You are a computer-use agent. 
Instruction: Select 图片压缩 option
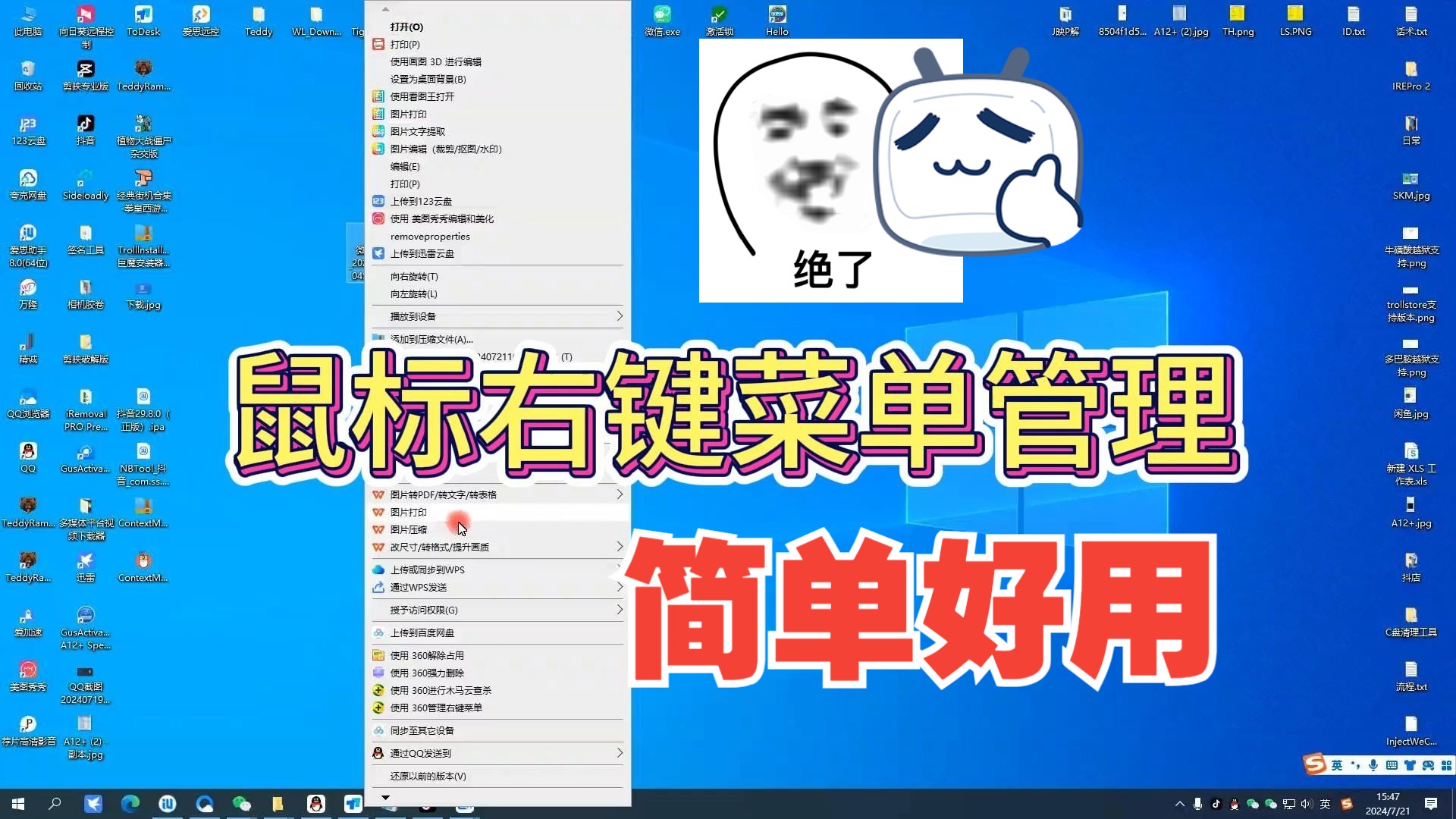[408, 529]
